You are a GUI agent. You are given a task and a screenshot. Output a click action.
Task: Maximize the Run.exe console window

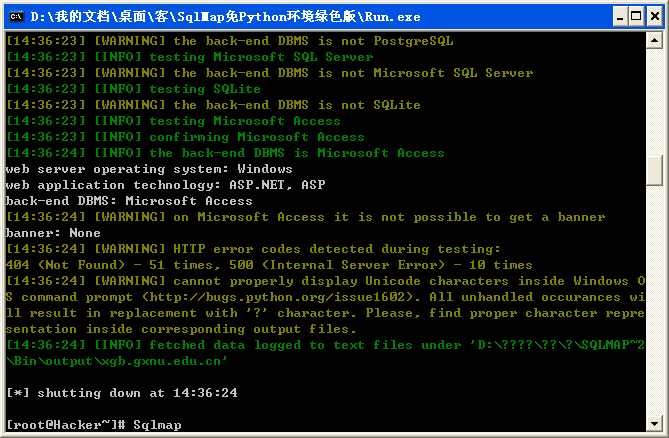tap(637, 17)
